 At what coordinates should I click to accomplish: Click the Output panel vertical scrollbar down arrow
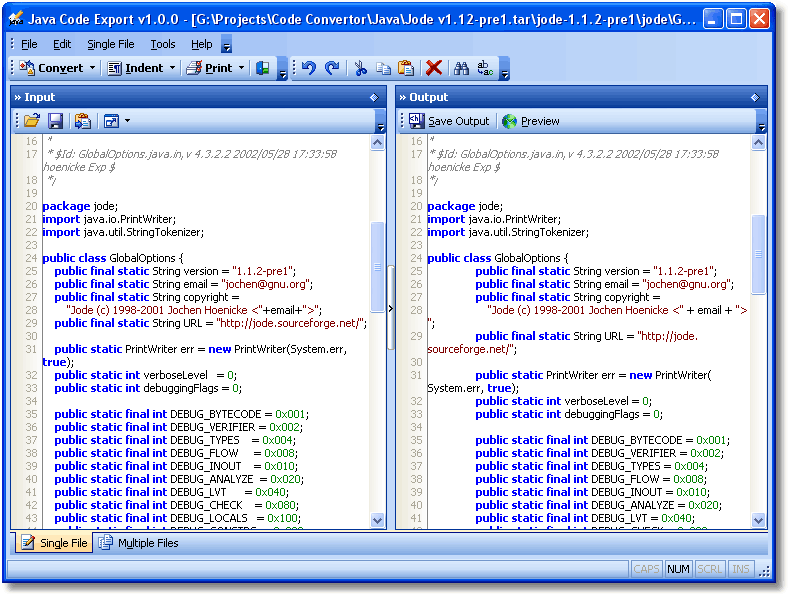[x=759, y=520]
